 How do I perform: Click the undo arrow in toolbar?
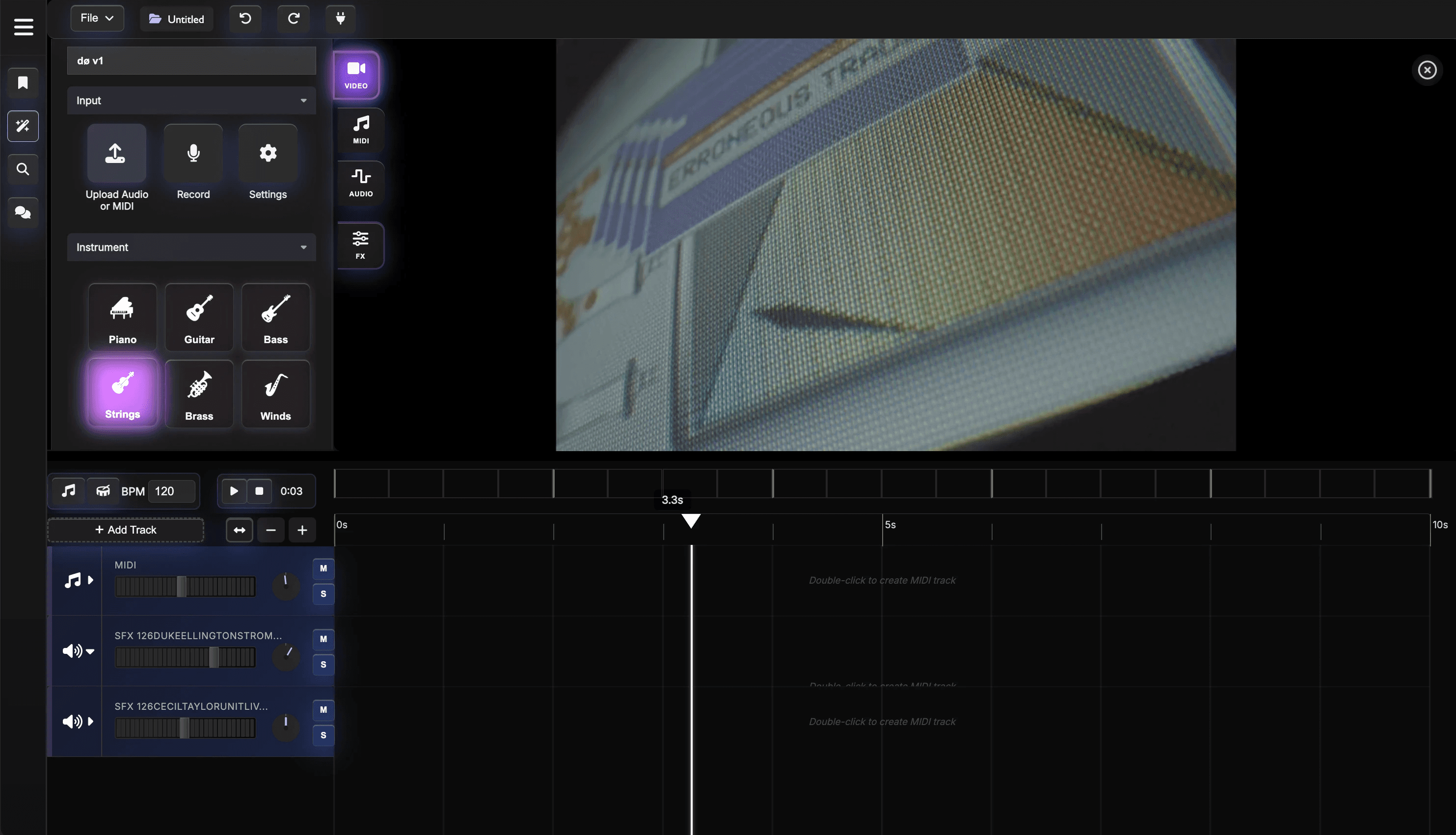pos(245,18)
